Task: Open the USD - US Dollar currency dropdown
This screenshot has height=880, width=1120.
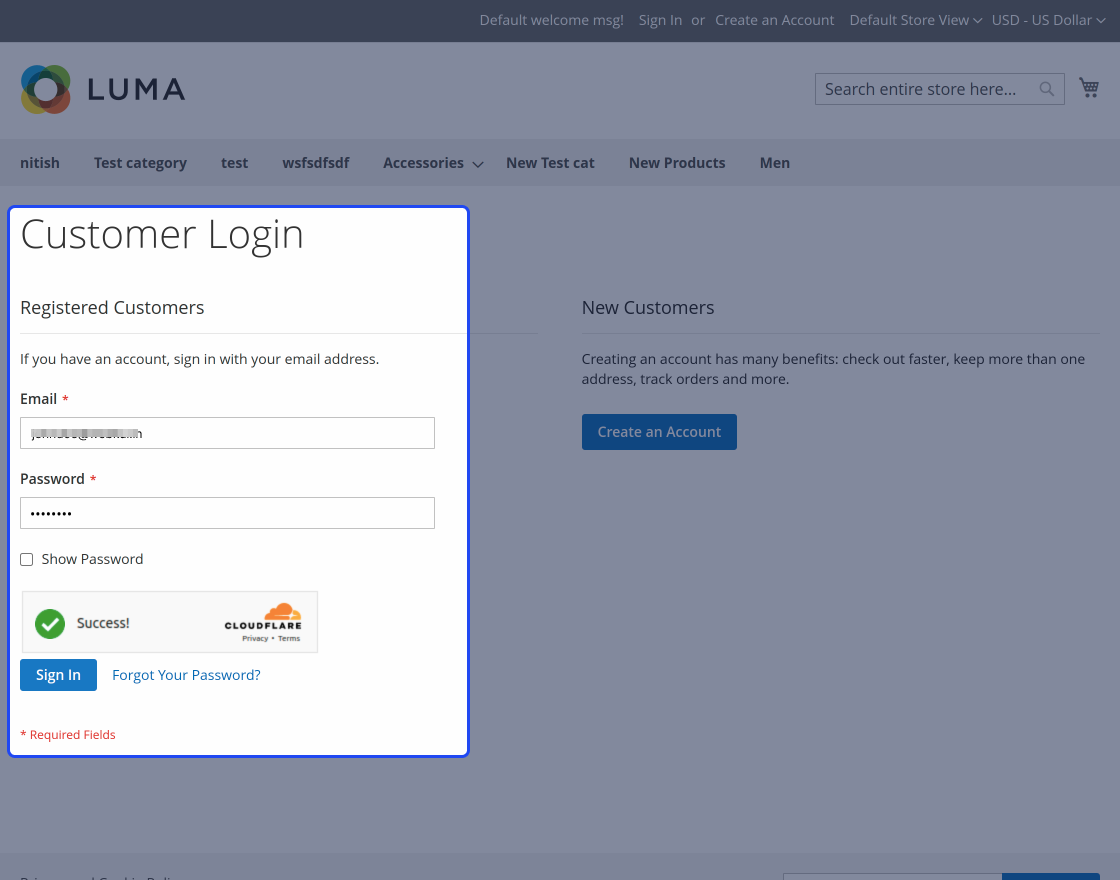Action: [1047, 20]
